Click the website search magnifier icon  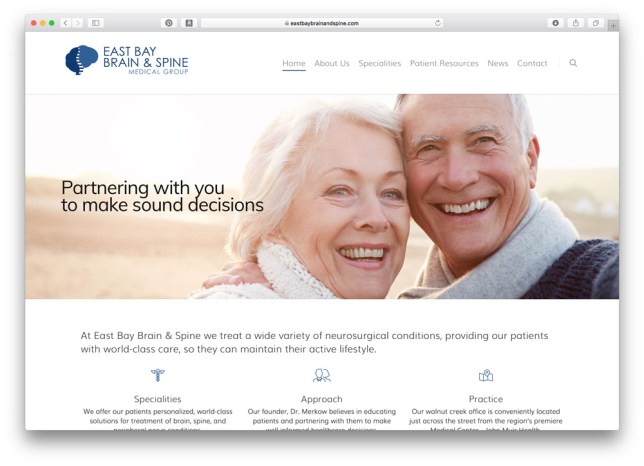coord(573,63)
